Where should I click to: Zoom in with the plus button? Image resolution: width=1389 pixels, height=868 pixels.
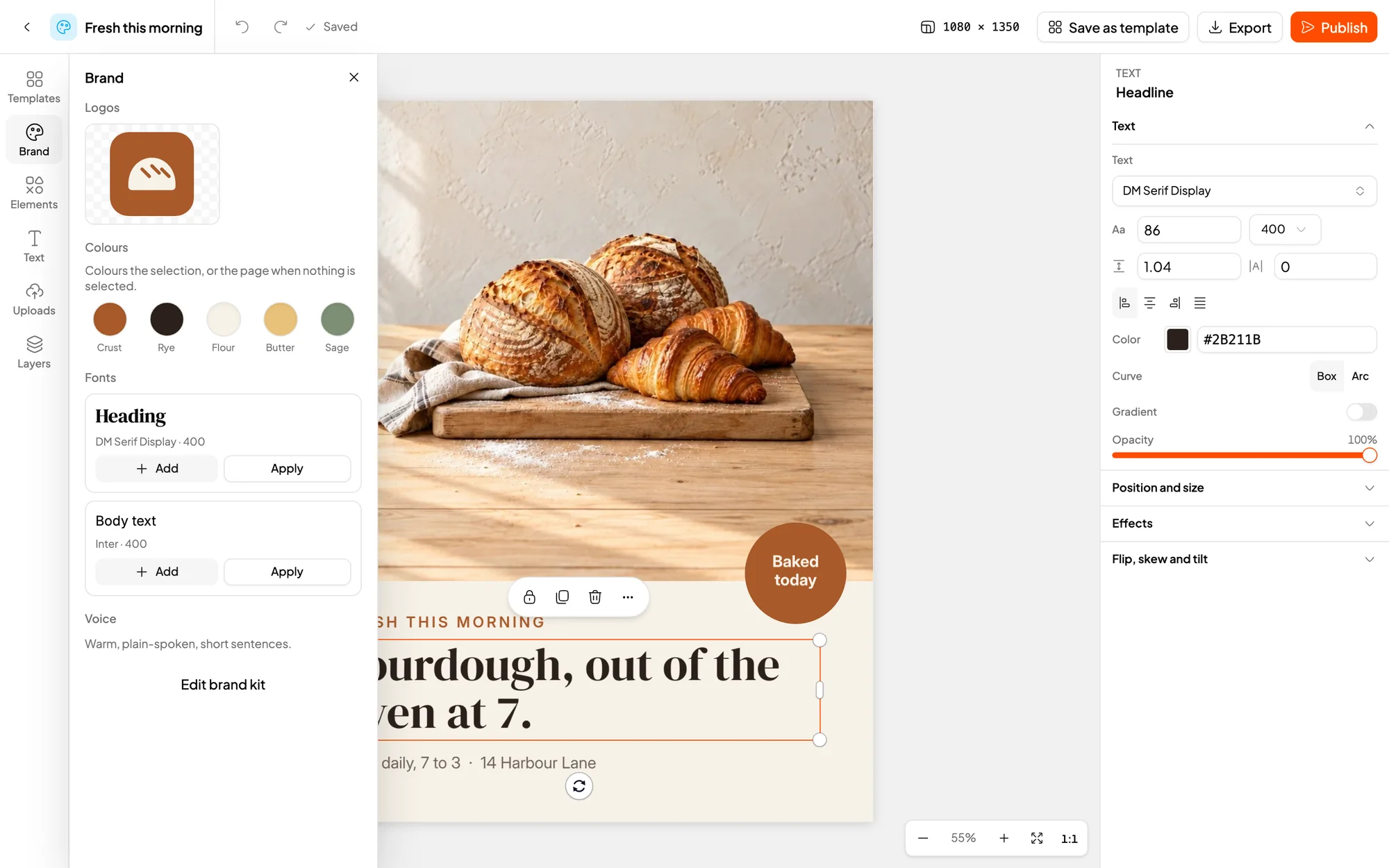(x=1004, y=838)
